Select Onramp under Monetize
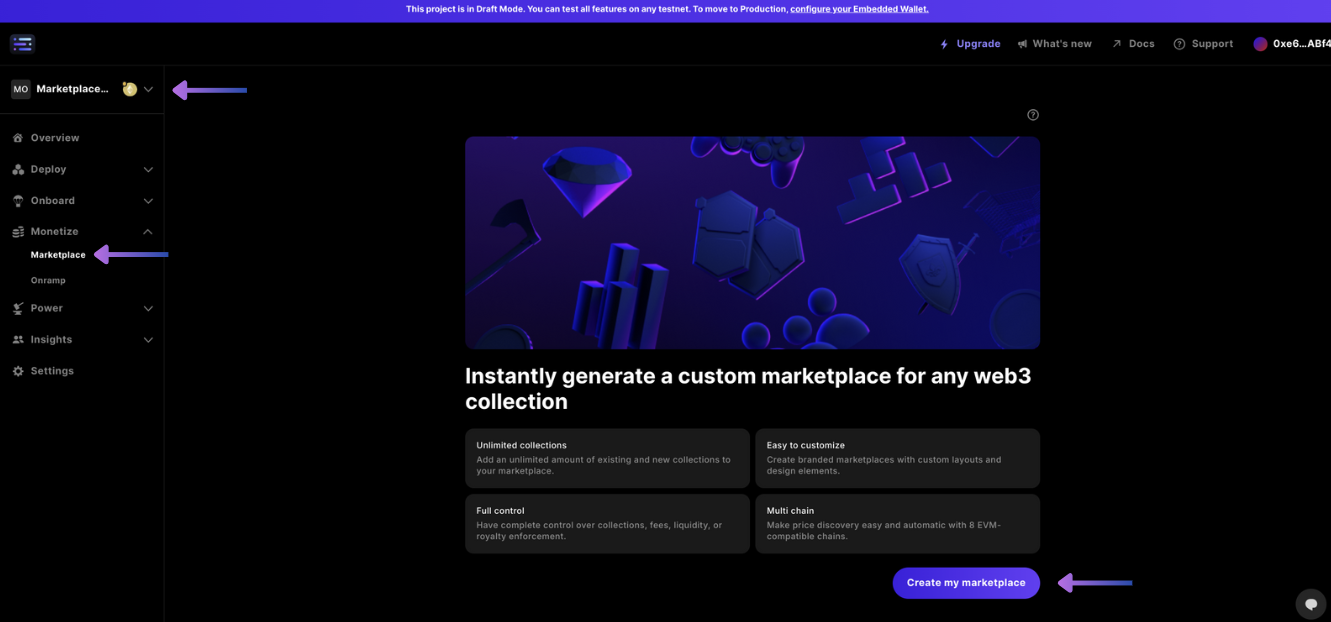This screenshot has height=622, width=1331. point(48,280)
